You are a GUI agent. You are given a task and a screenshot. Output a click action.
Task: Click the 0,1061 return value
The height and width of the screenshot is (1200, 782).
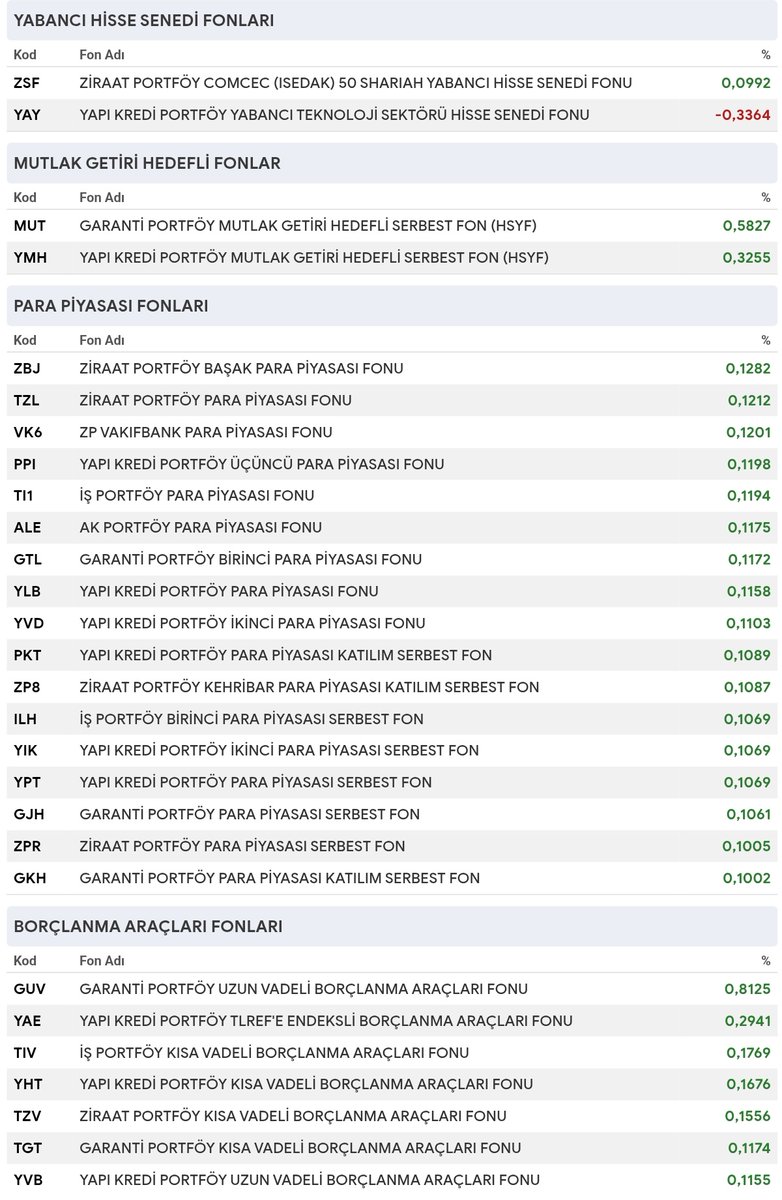tap(749, 815)
